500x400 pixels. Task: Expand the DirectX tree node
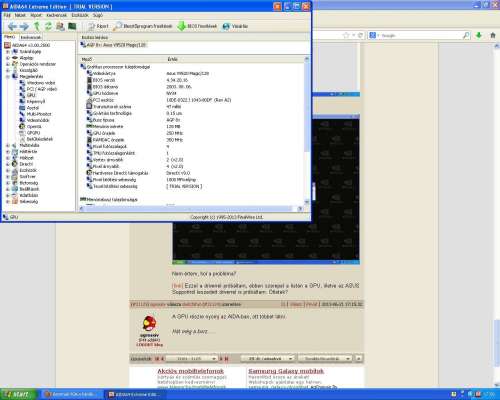coord(8,164)
